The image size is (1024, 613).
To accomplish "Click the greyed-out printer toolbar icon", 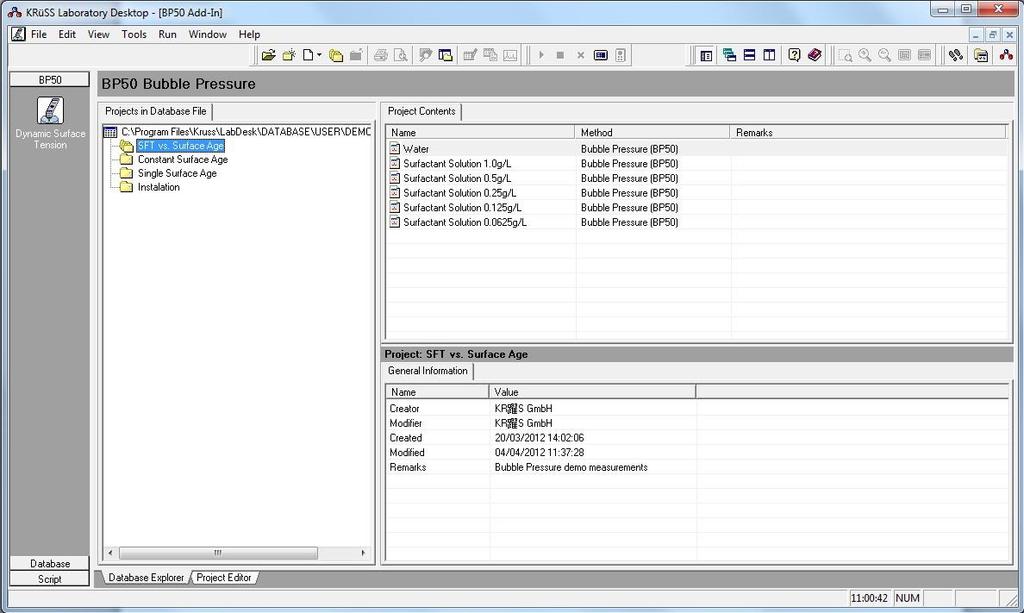I will tap(381, 55).
